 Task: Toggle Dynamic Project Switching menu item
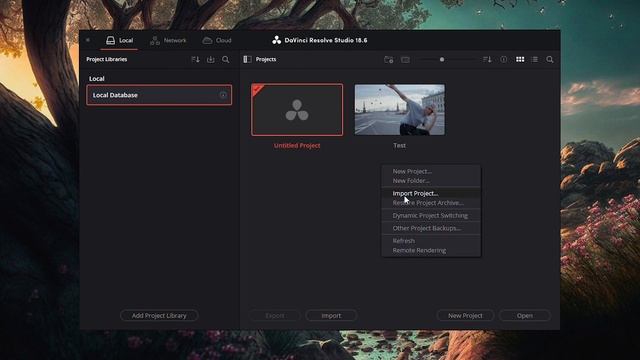coord(431,216)
